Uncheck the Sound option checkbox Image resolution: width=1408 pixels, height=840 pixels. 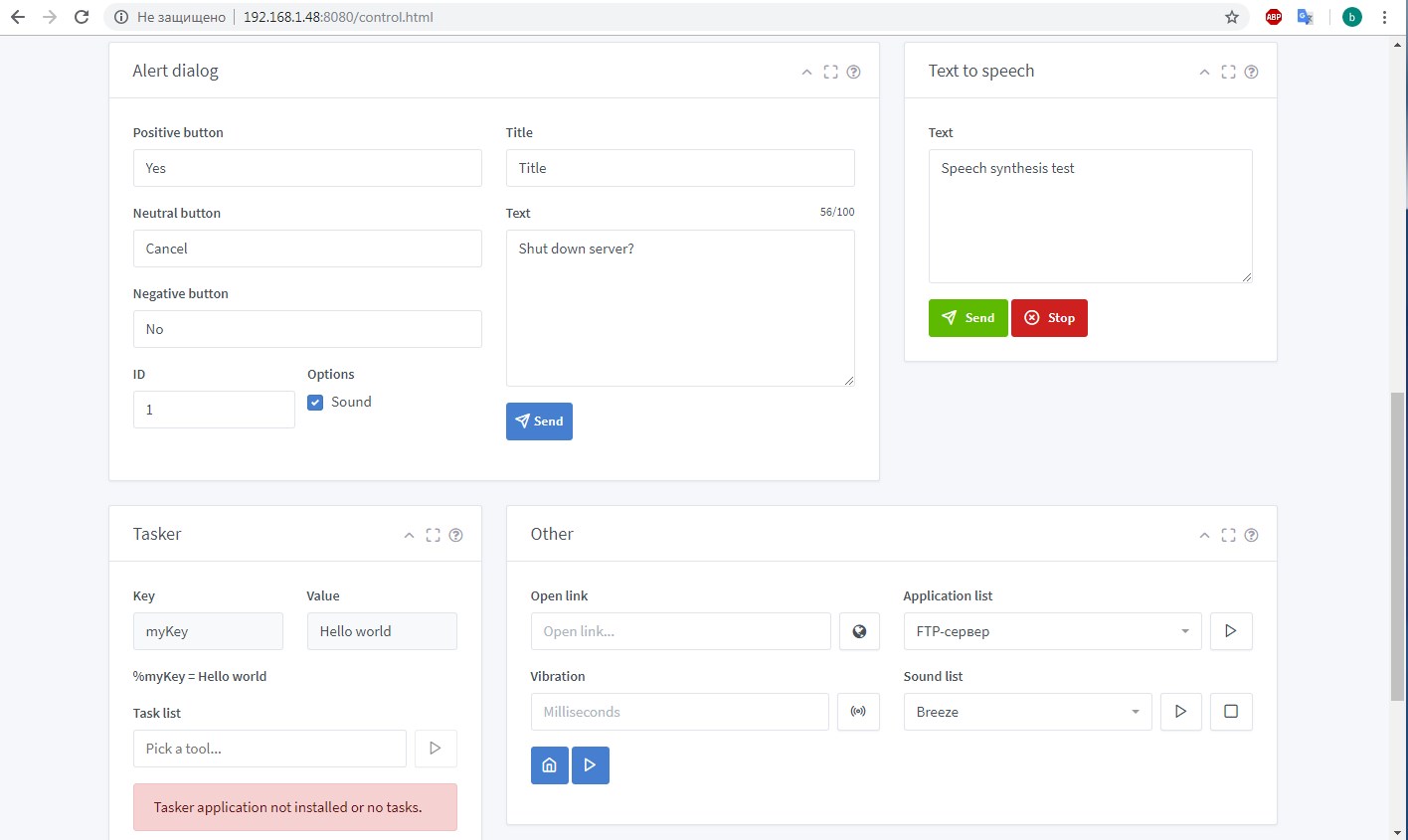[x=315, y=403]
